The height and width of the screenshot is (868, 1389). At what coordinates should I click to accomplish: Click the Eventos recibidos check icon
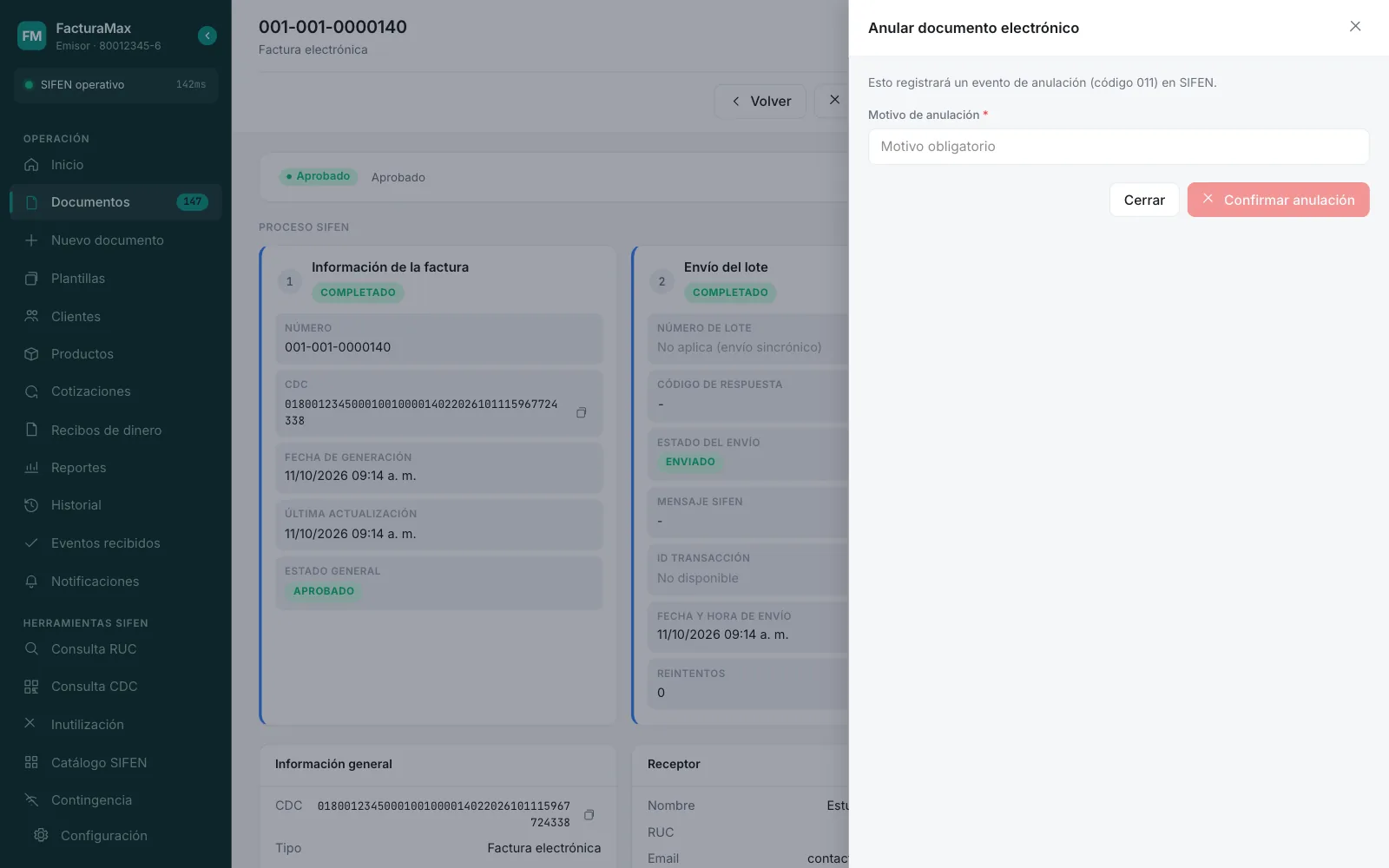click(x=31, y=543)
